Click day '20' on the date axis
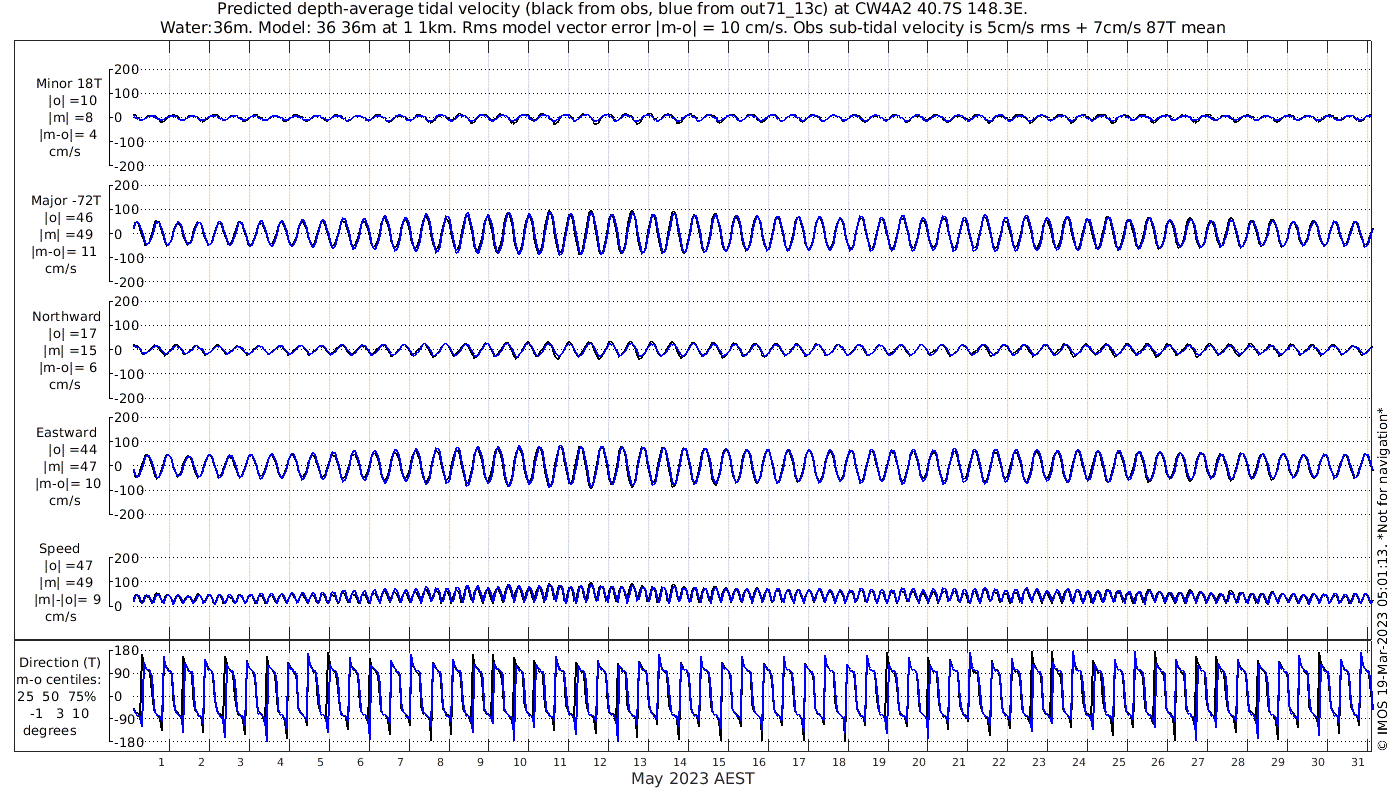This screenshot has width=1400, height=800. (919, 761)
